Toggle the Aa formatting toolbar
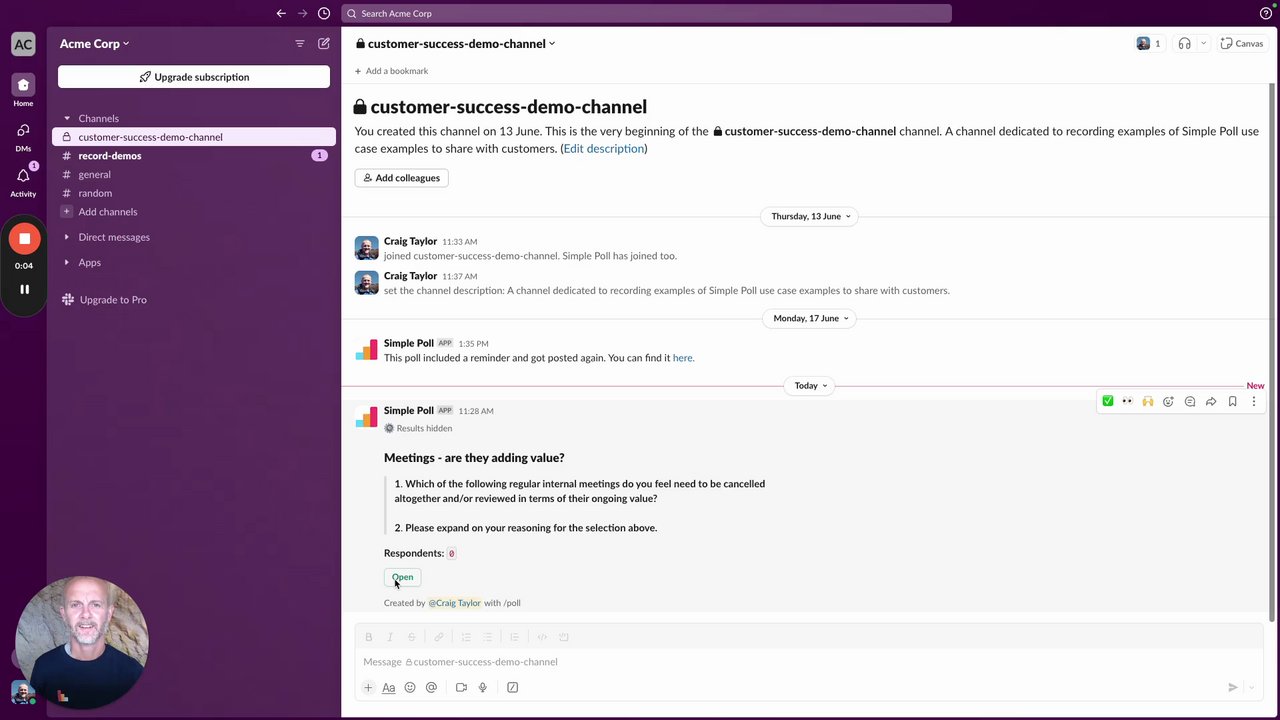This screenshot has height=720, width=1280. point(389,687)
